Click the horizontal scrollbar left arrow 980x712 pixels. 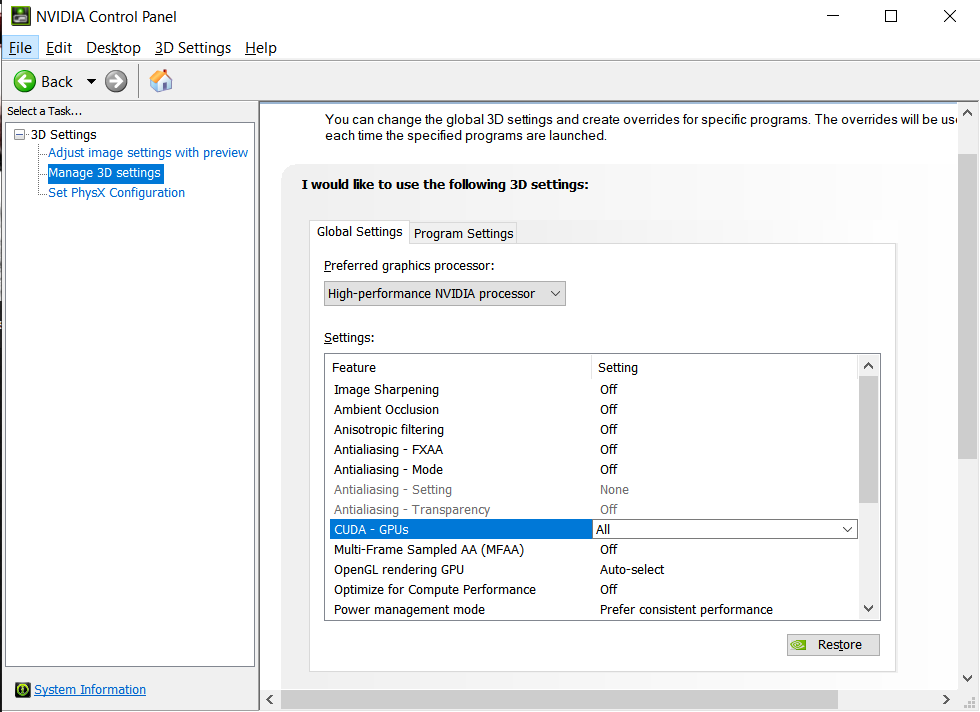click(270, 699)
